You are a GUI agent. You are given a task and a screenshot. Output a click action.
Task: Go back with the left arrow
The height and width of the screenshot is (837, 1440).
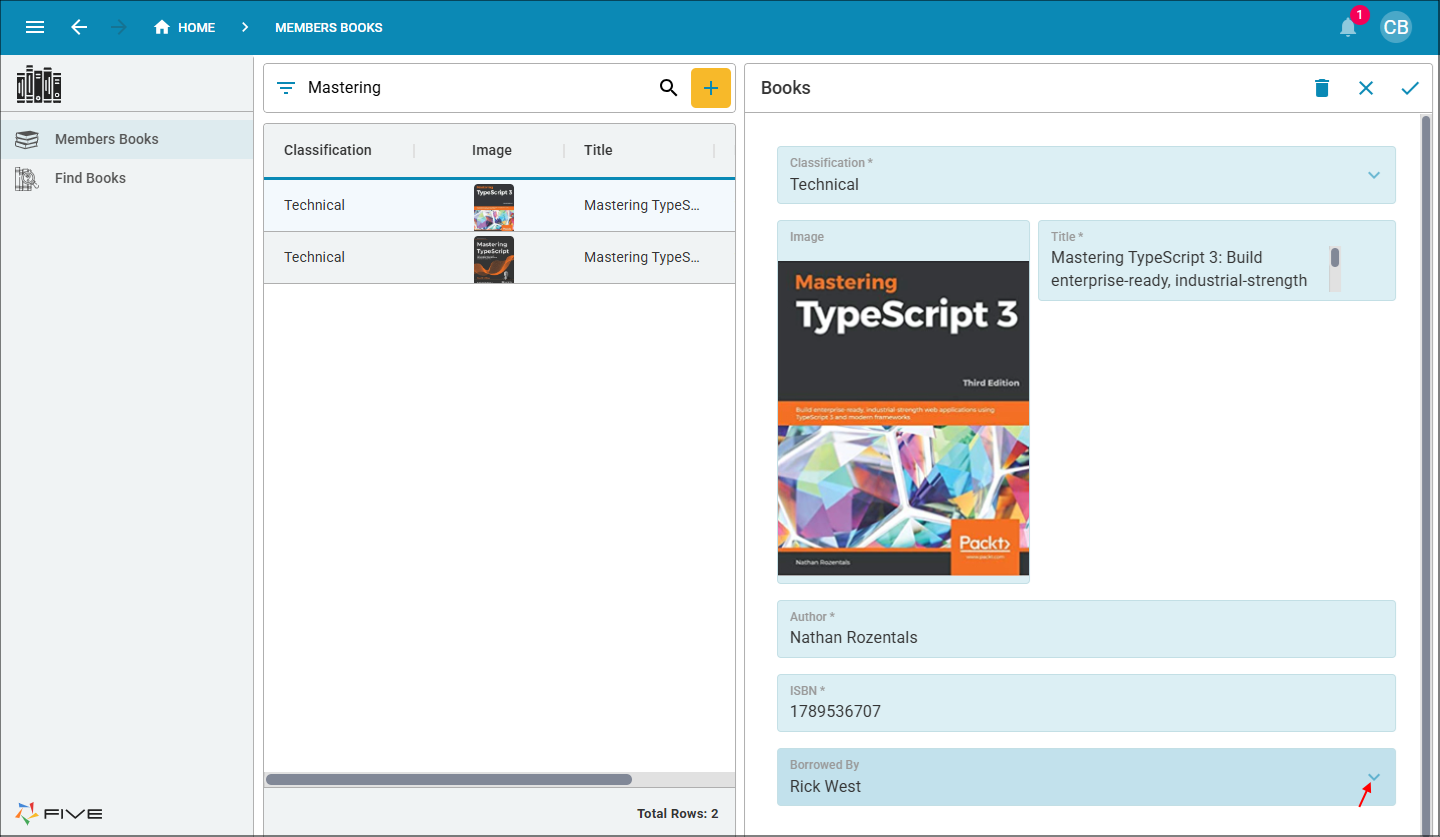click(x=80, y=27)
